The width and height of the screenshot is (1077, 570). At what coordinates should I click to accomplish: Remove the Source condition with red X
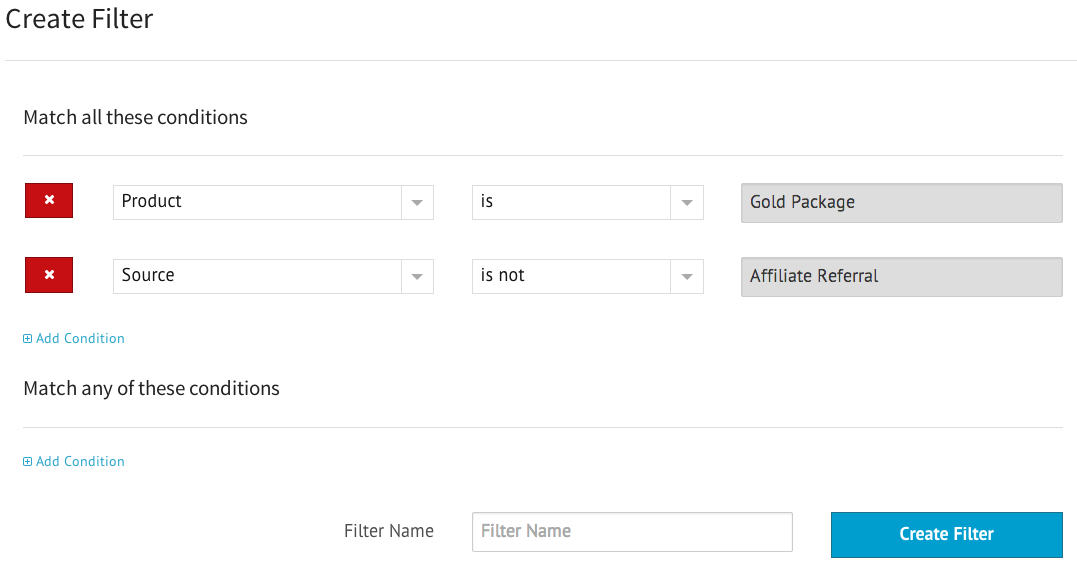tap(49, 275)
